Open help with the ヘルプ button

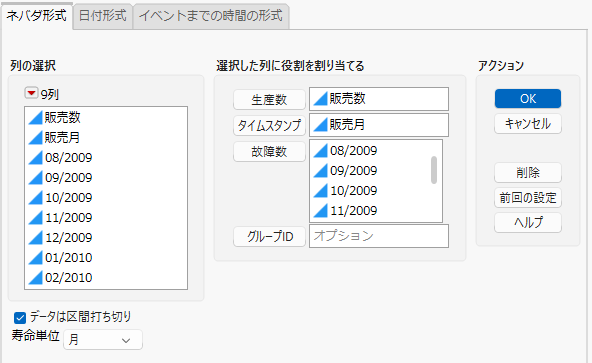[x=528, y=222]
